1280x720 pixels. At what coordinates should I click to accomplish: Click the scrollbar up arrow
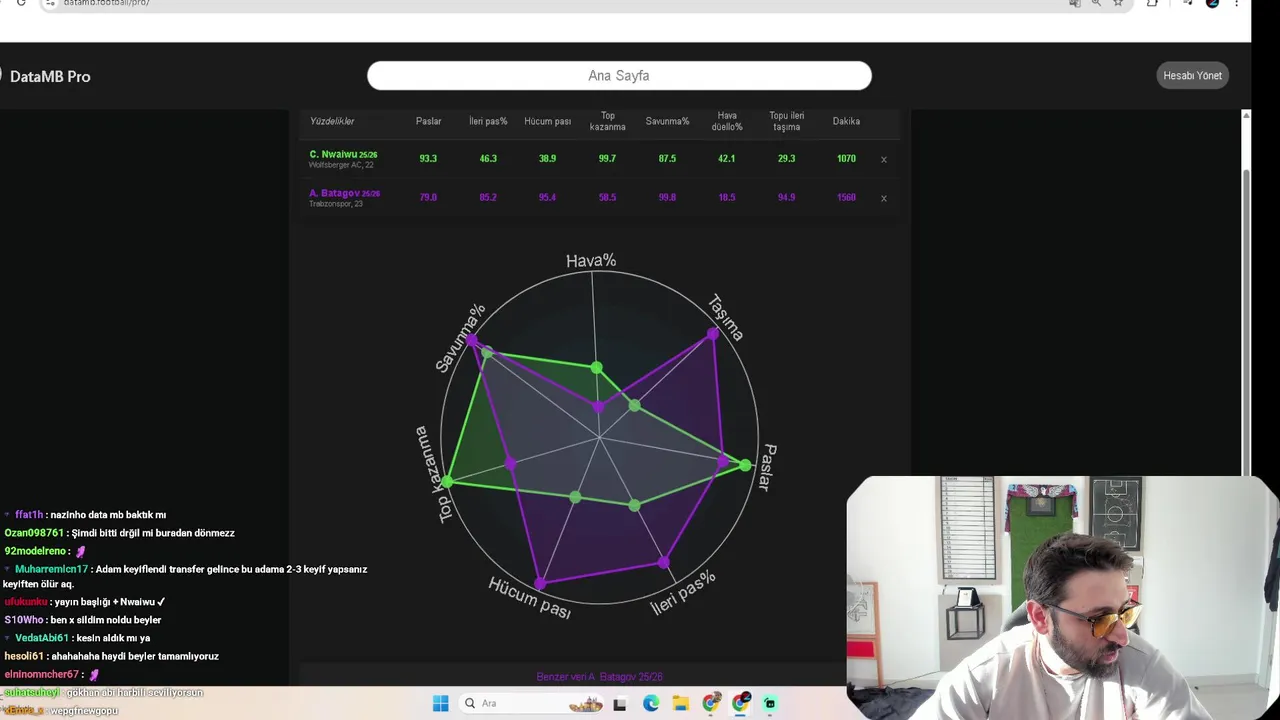pyautogui.click(x=1245, y=116)
